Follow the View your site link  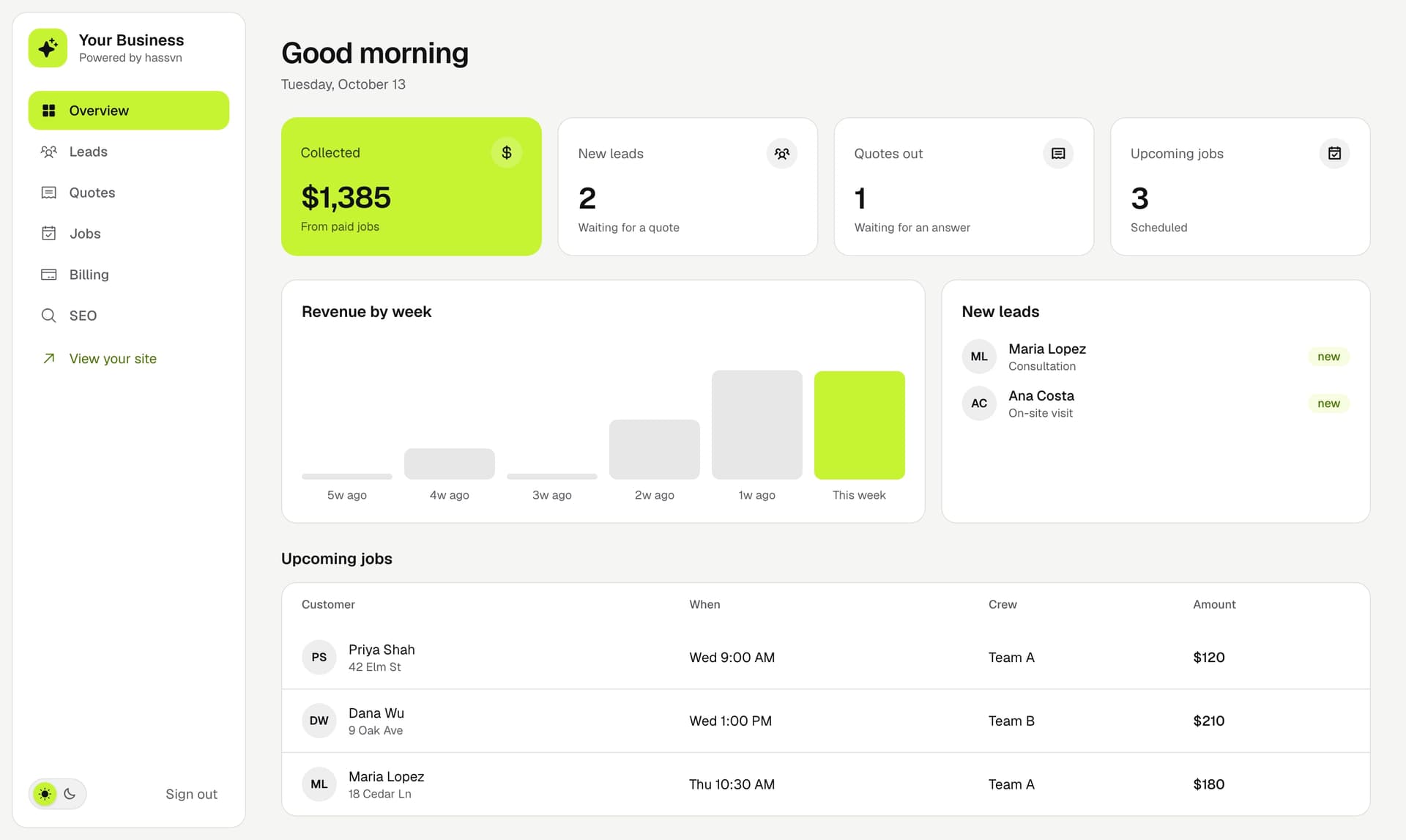[113, 358]
